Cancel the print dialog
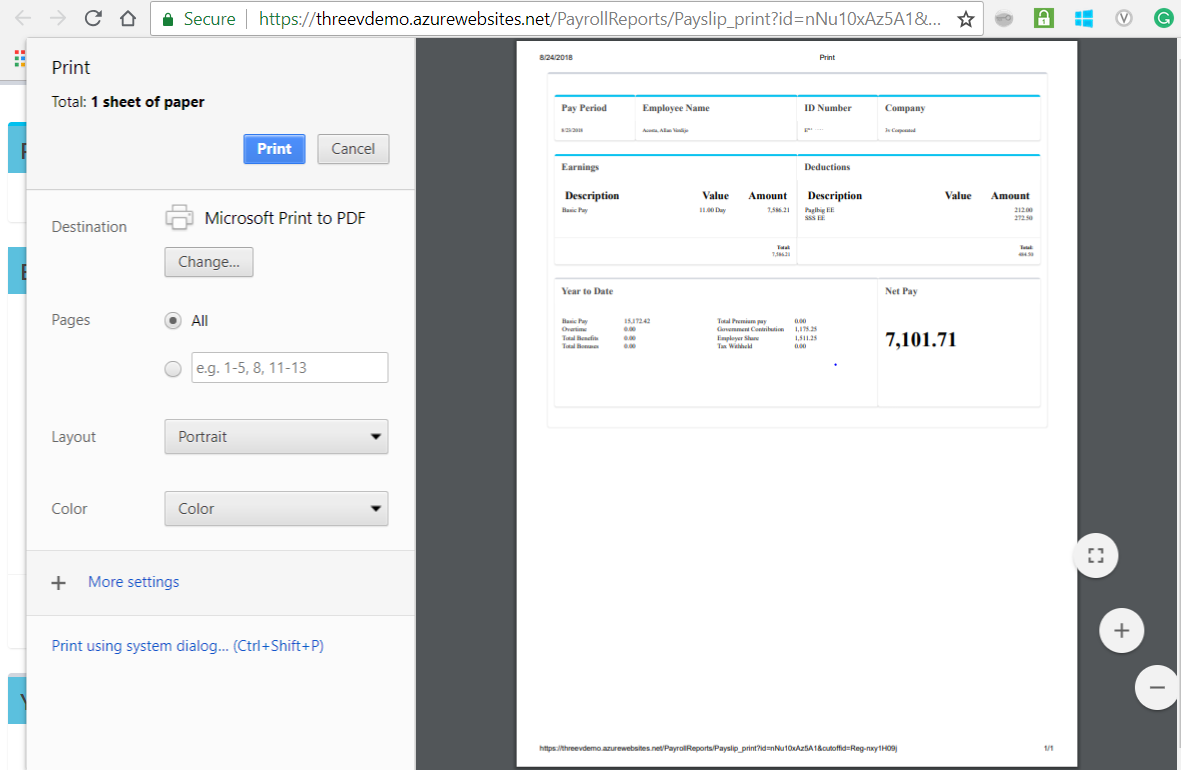1181x770 pixels. tap(353, 149)
